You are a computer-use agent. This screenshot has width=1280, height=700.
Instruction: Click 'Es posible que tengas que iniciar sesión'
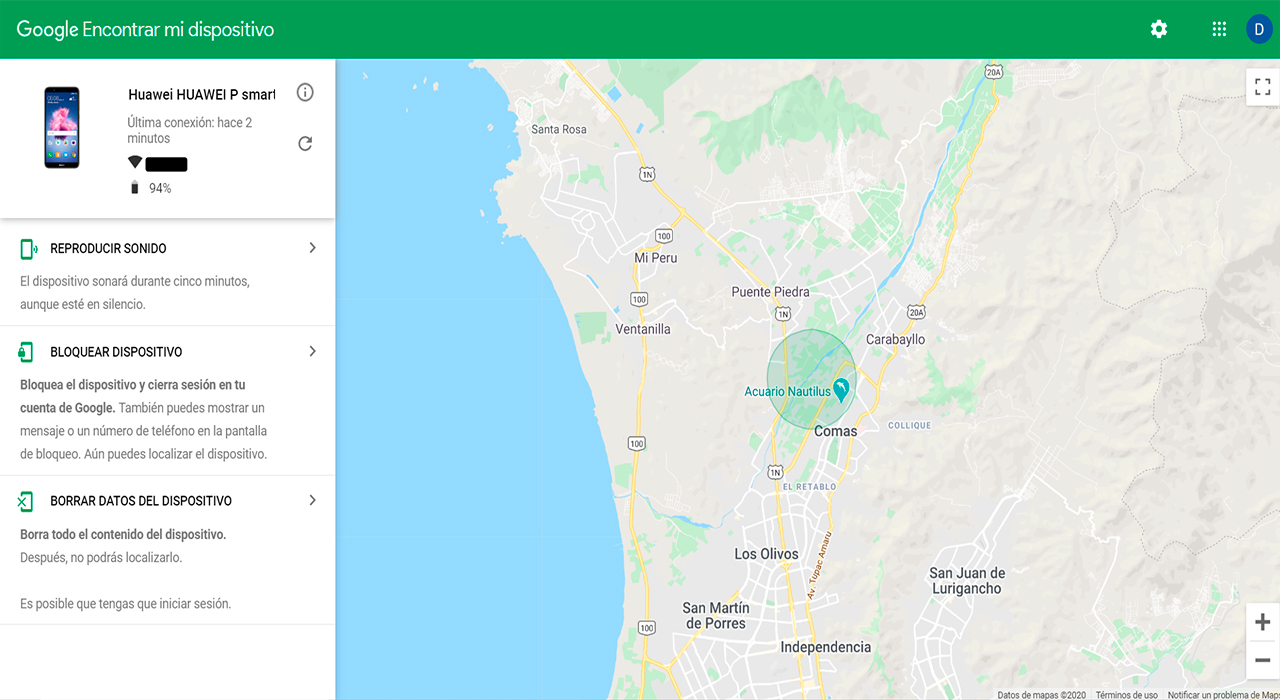coord(125,604)
